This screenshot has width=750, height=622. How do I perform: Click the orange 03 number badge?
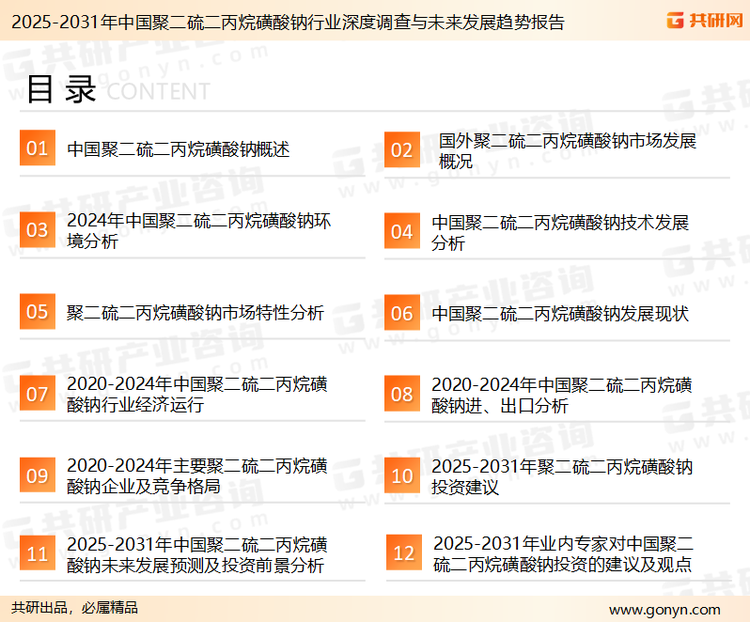point(37,230)
